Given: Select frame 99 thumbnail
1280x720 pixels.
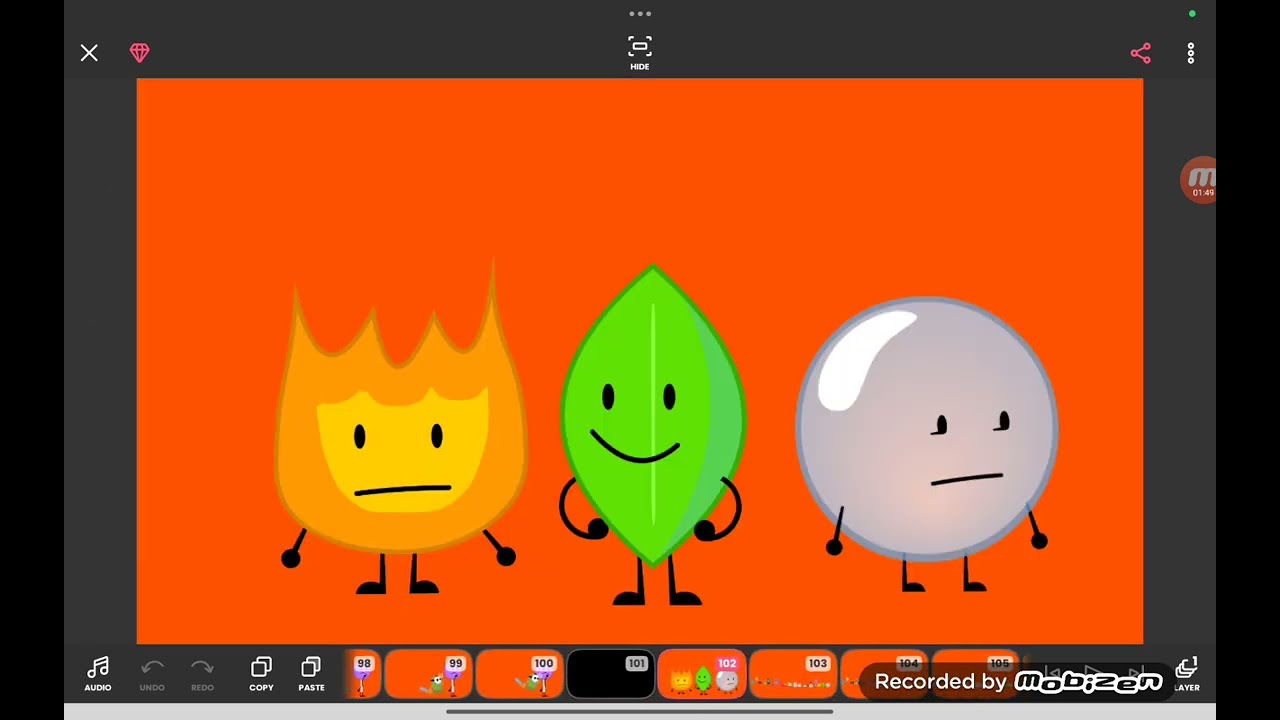Looking at the screenshot, I should coord(428,674).
